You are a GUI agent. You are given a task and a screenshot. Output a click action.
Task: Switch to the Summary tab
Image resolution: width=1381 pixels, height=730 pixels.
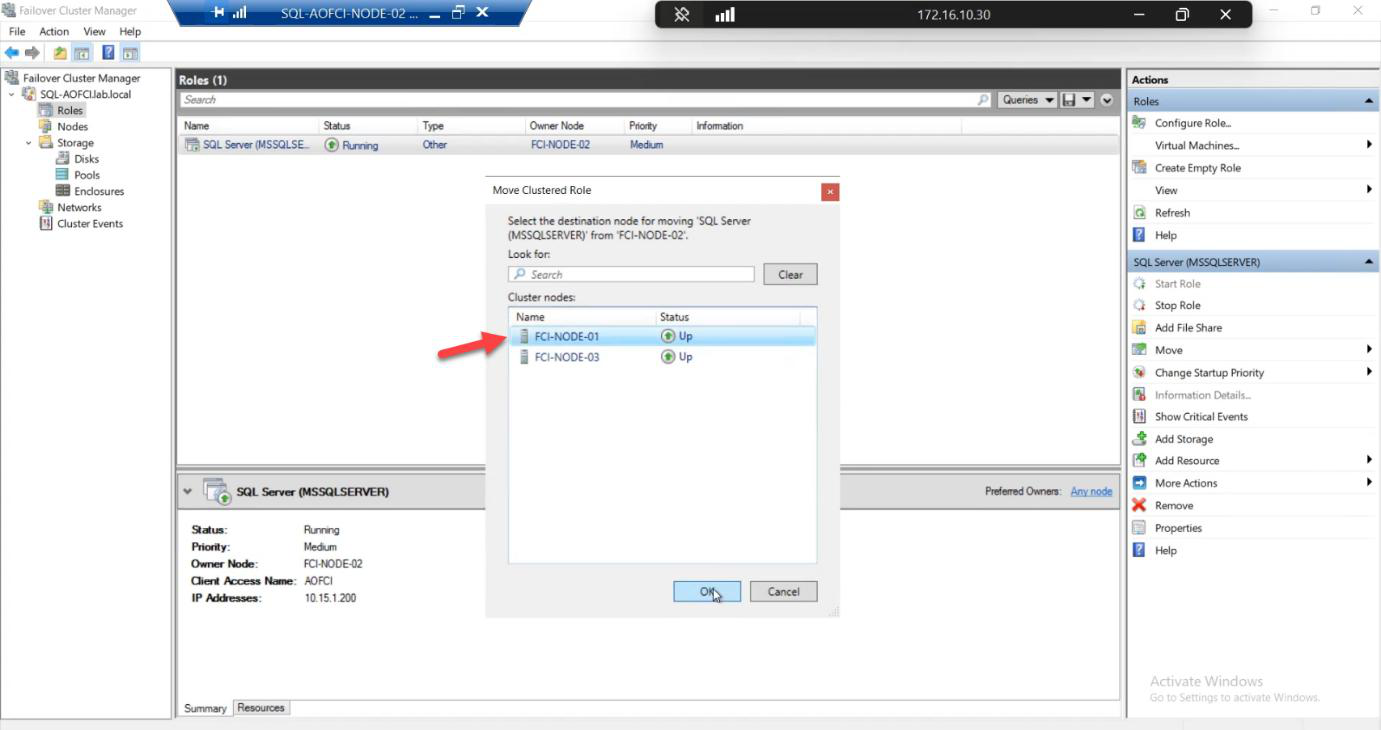point(205,708)
